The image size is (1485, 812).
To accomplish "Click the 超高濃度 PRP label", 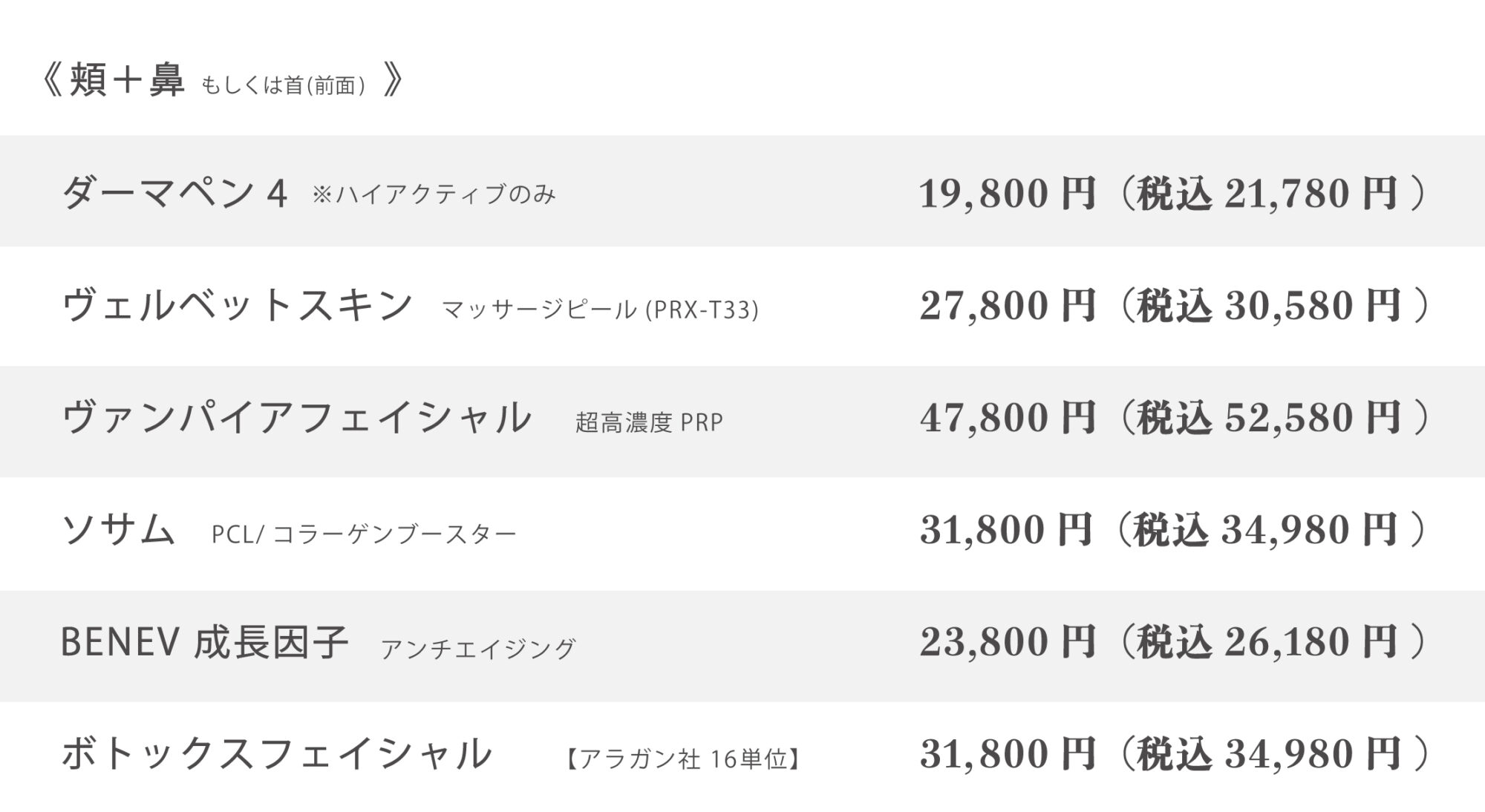I will coord(649,422).
